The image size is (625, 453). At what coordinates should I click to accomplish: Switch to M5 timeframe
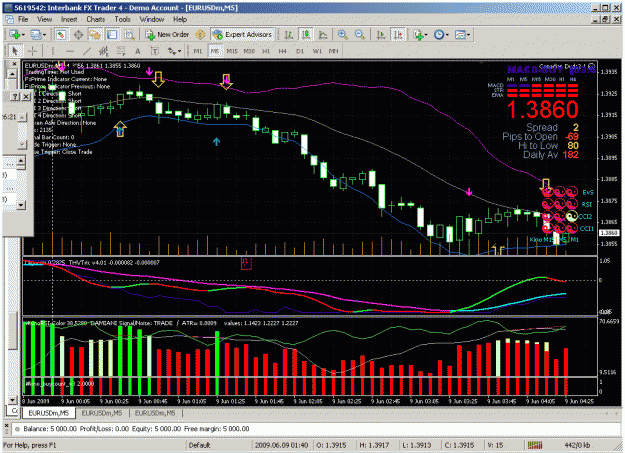[x=215, y=51]
